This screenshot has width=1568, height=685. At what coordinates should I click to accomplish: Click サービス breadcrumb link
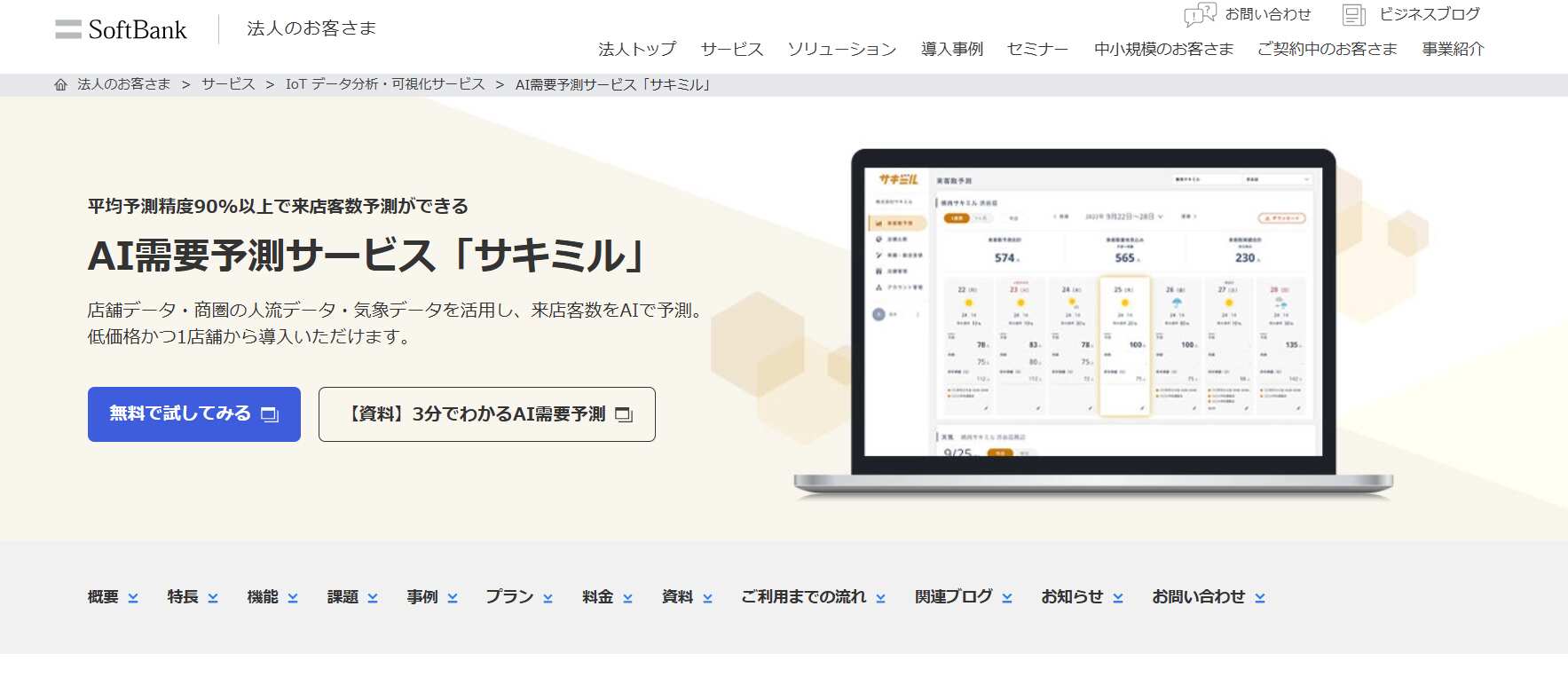click(228, 84)
